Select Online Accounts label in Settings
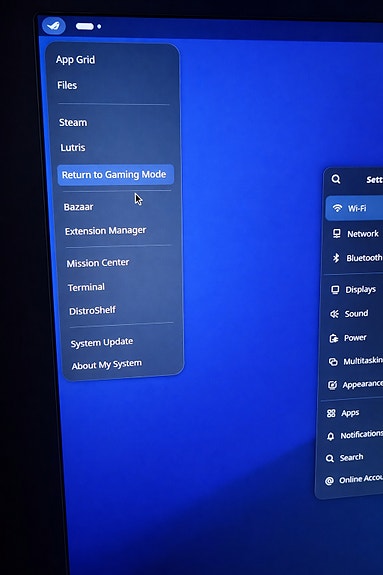The image size is (383, 575). coord(361,479)
